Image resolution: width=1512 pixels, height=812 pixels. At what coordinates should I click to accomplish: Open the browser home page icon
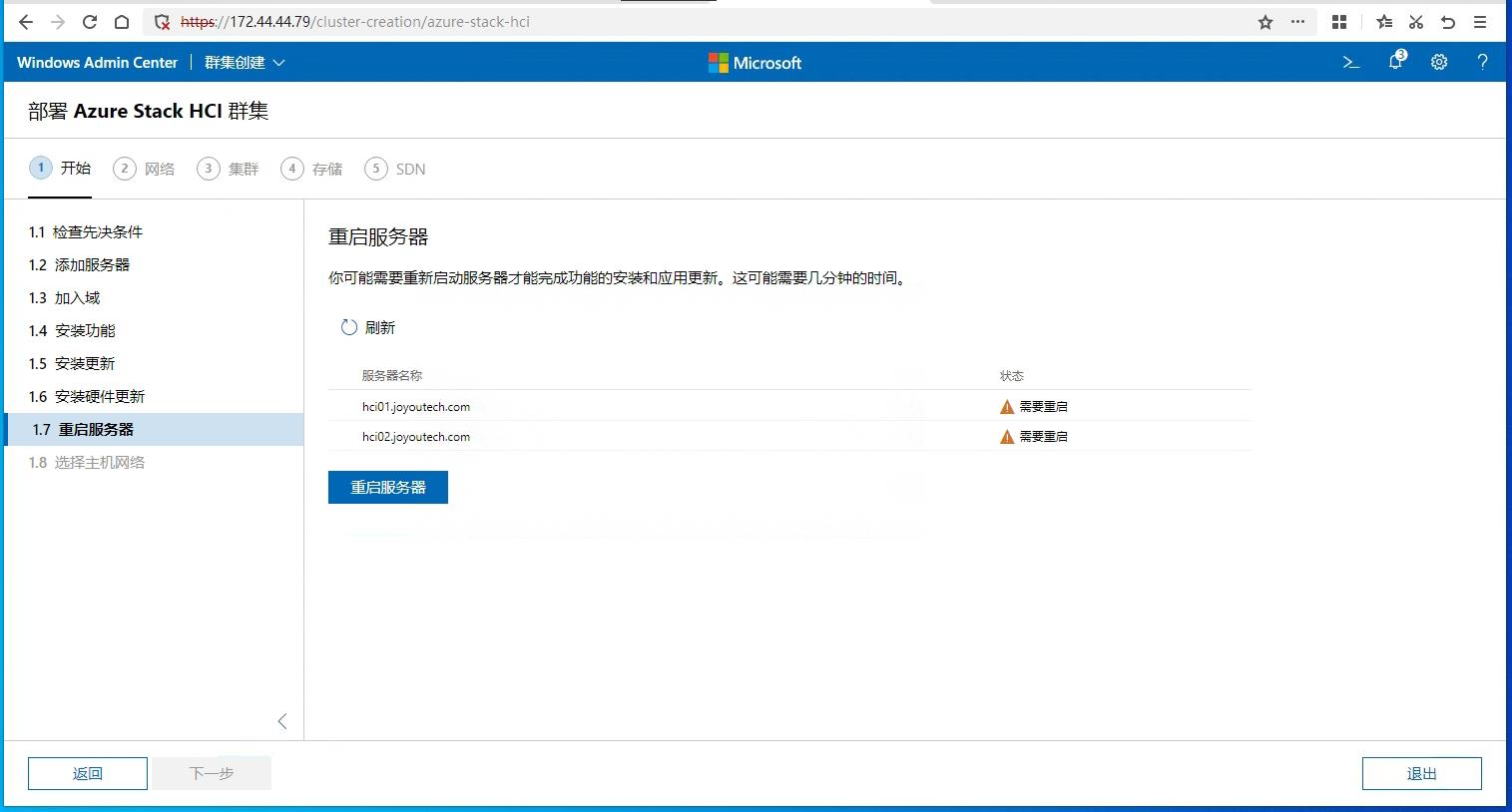click(x=121, y=22)
